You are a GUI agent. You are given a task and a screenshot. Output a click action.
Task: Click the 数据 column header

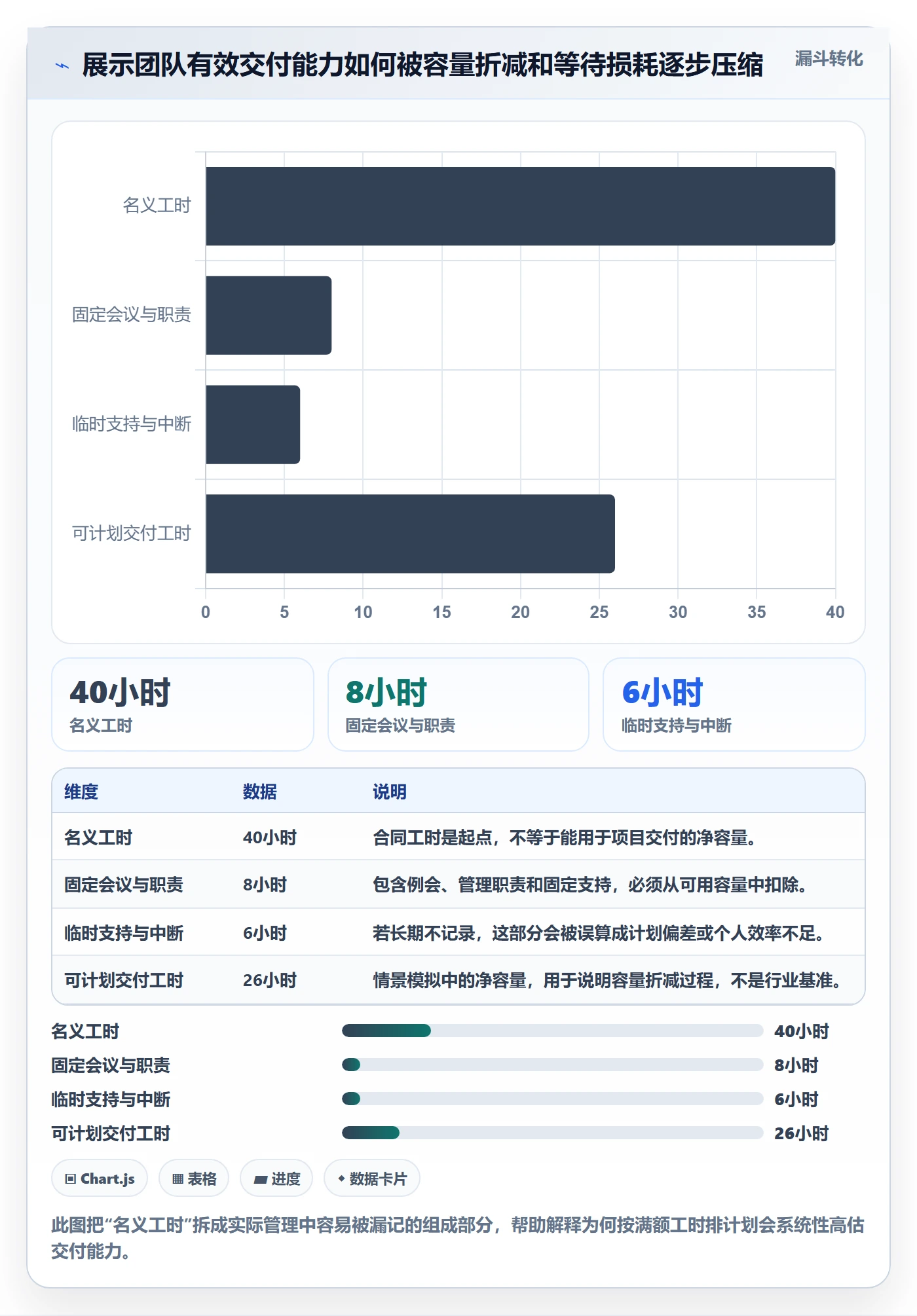click(x=260, y=792)
